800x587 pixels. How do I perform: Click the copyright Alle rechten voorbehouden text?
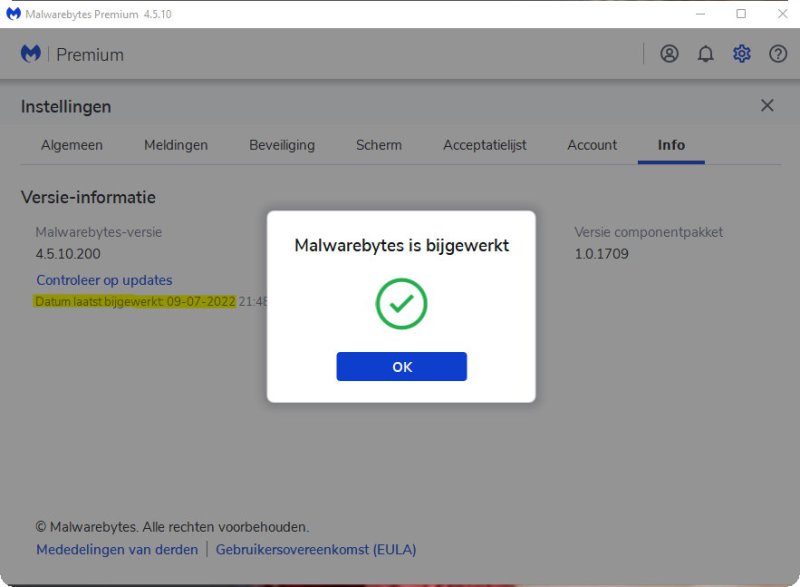pyautogui.click(x=172, y=527)
